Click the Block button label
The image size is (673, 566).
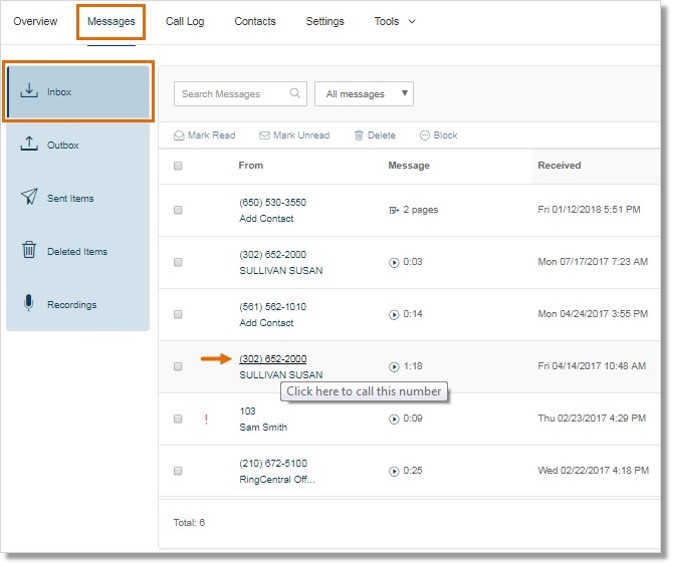(x=446, y=135)
